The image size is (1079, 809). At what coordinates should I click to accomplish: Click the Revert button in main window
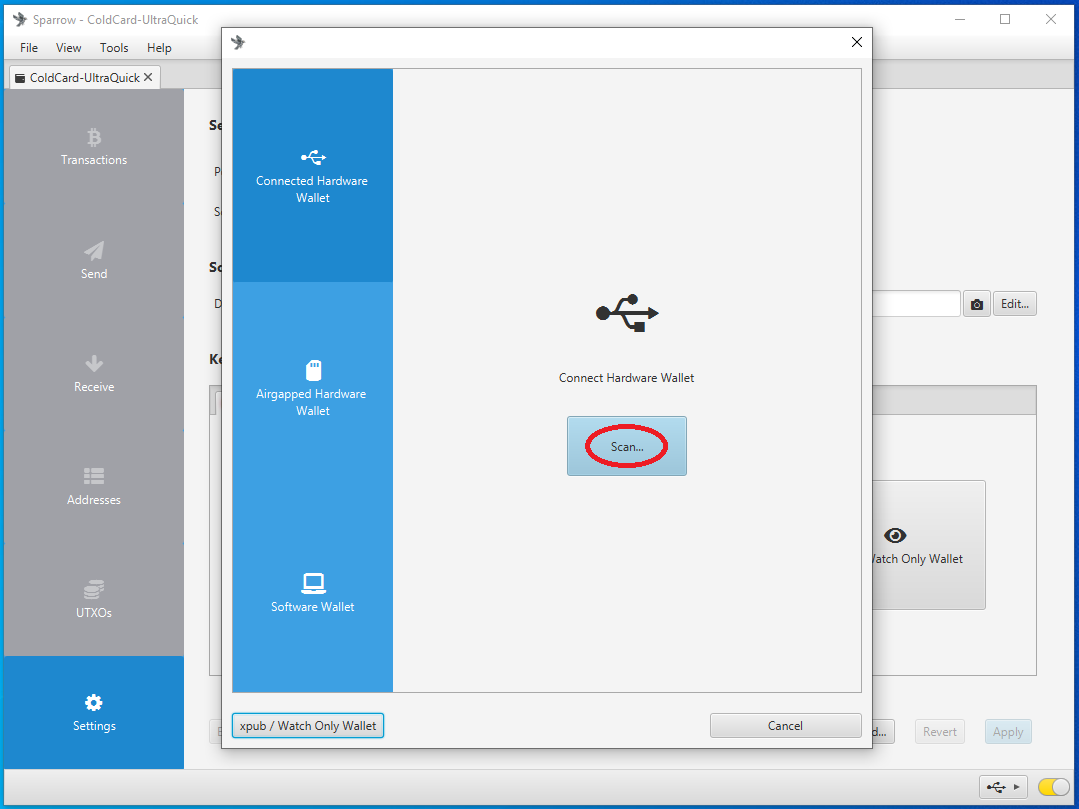(x=939, y=732)
